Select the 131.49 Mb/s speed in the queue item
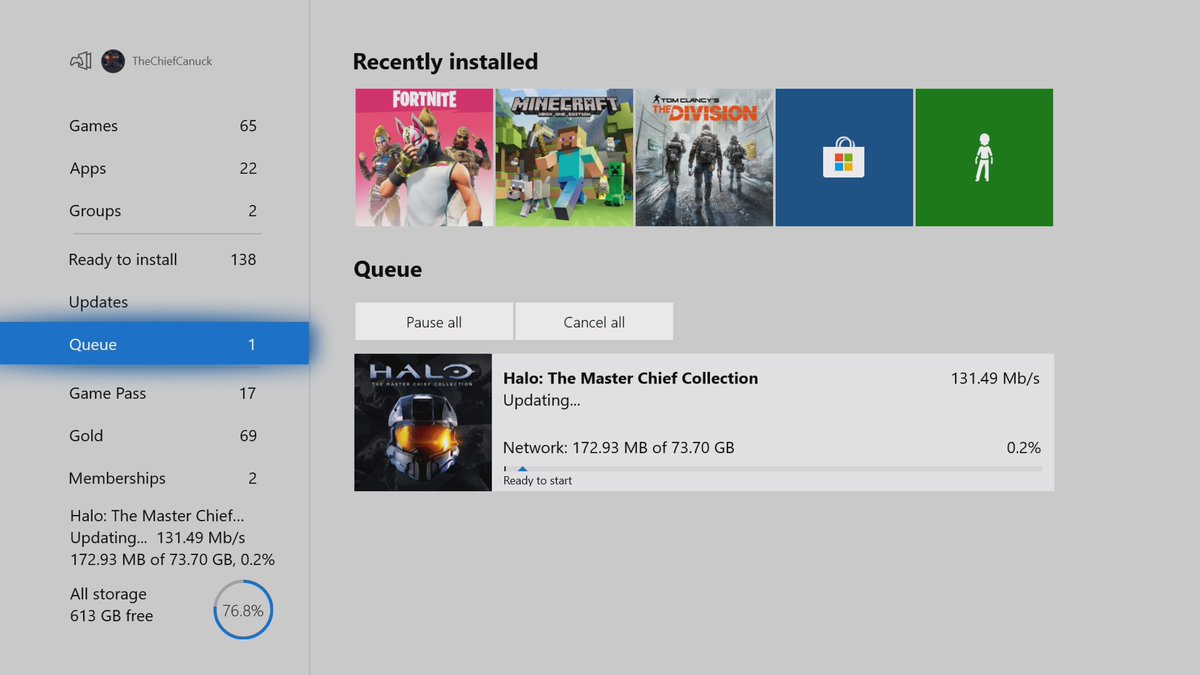 [x=995, y=378]
